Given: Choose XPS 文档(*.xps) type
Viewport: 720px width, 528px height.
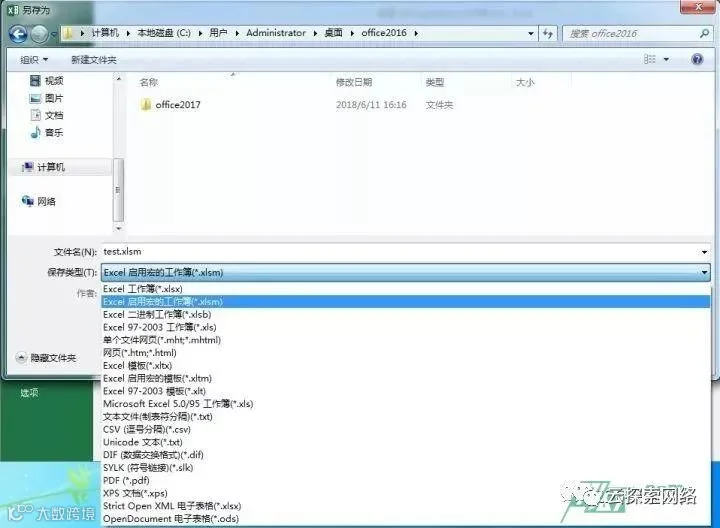Looking at the screenshot, I should point(405,493).
